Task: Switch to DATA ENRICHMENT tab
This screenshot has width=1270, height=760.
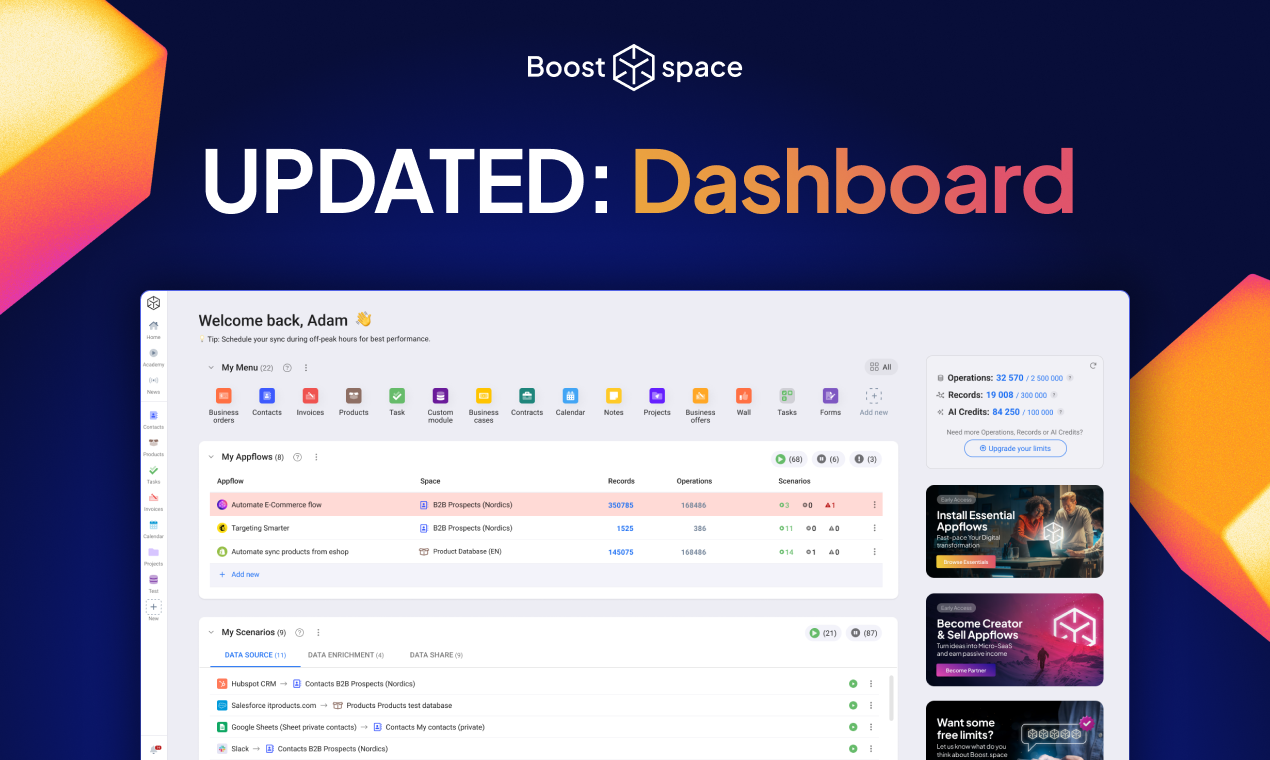Action: 346,655
